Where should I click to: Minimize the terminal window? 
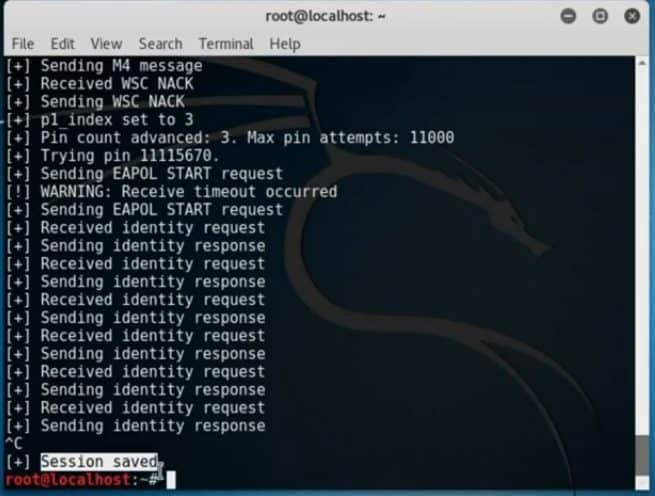(x=568, y=16)
